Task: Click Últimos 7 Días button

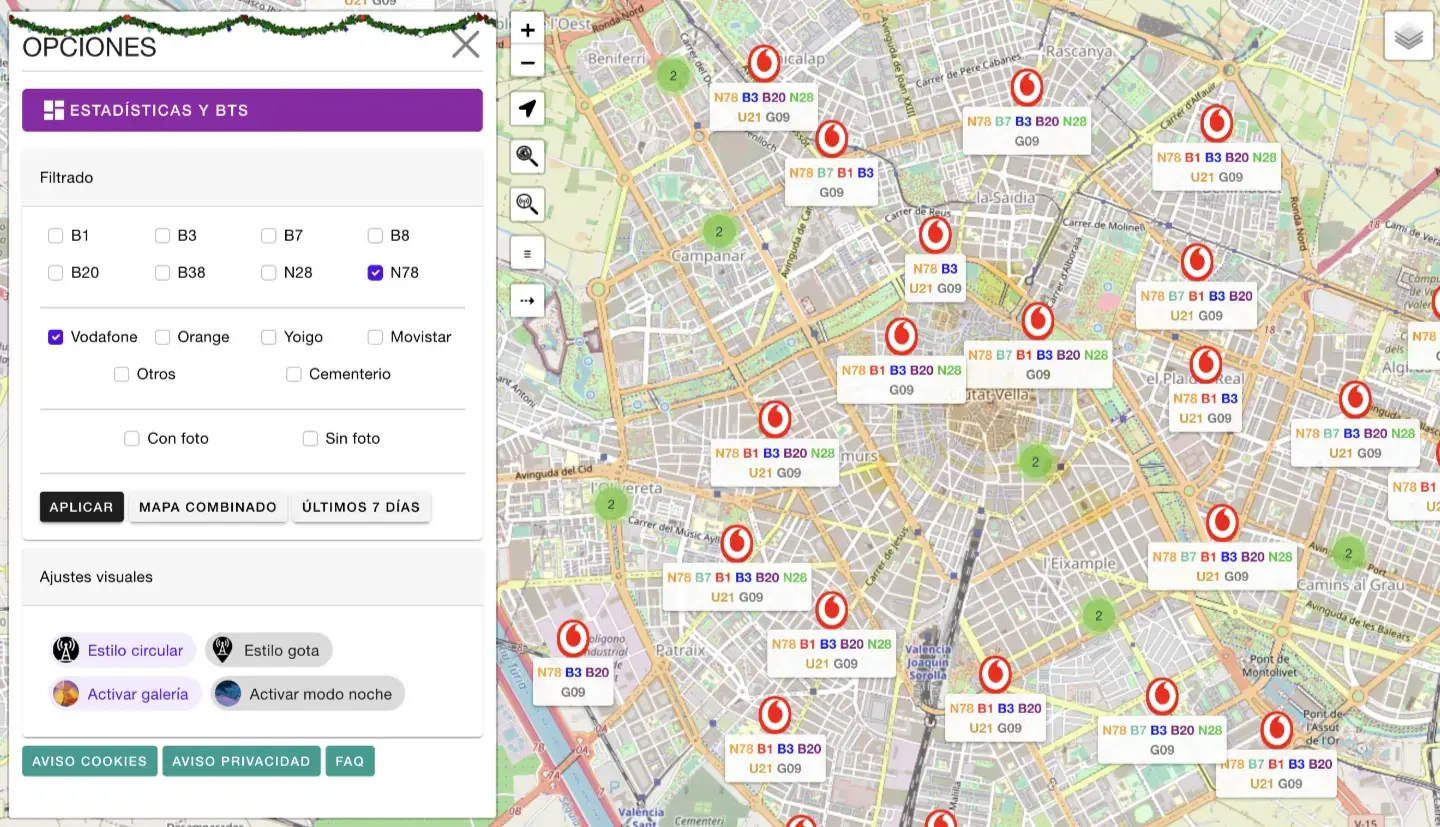Action: 361,507
